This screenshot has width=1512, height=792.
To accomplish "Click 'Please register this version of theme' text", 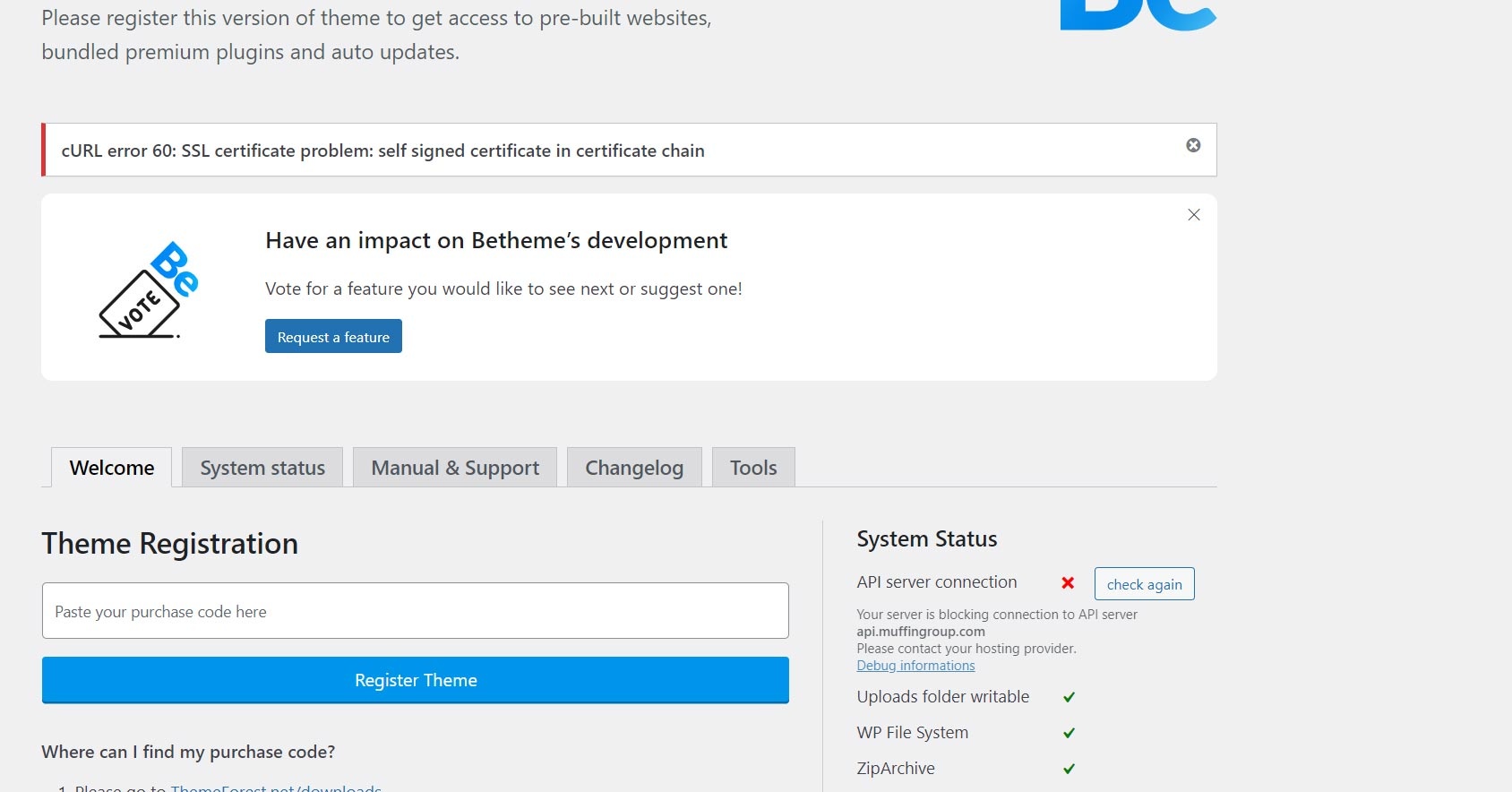I will point(376,35).
